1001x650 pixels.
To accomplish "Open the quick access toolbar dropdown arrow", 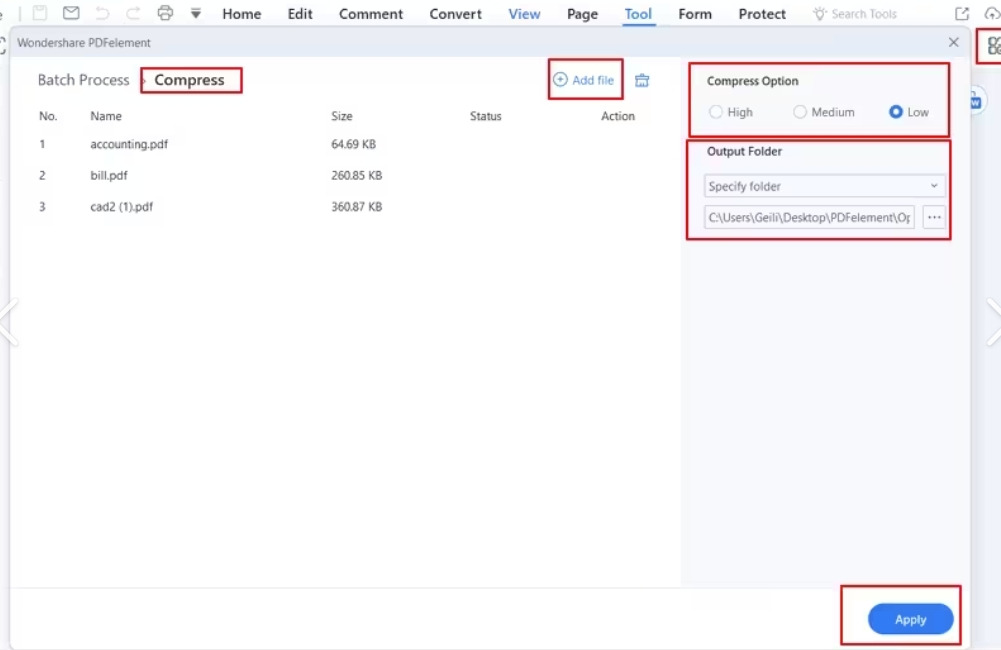I will point(196,13).
